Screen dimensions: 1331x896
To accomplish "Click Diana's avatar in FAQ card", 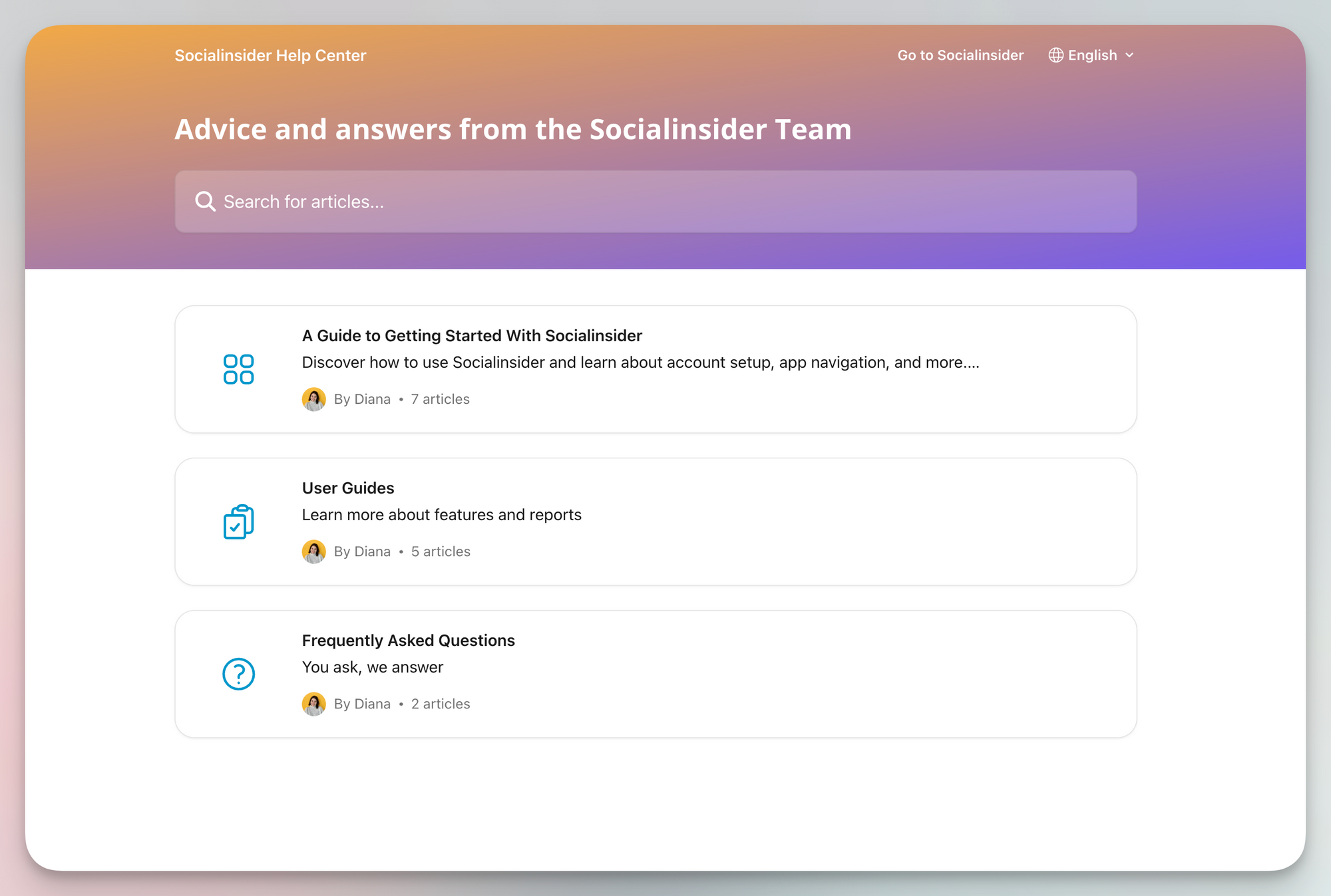I will pyautogui.click(x=313, y=704).
